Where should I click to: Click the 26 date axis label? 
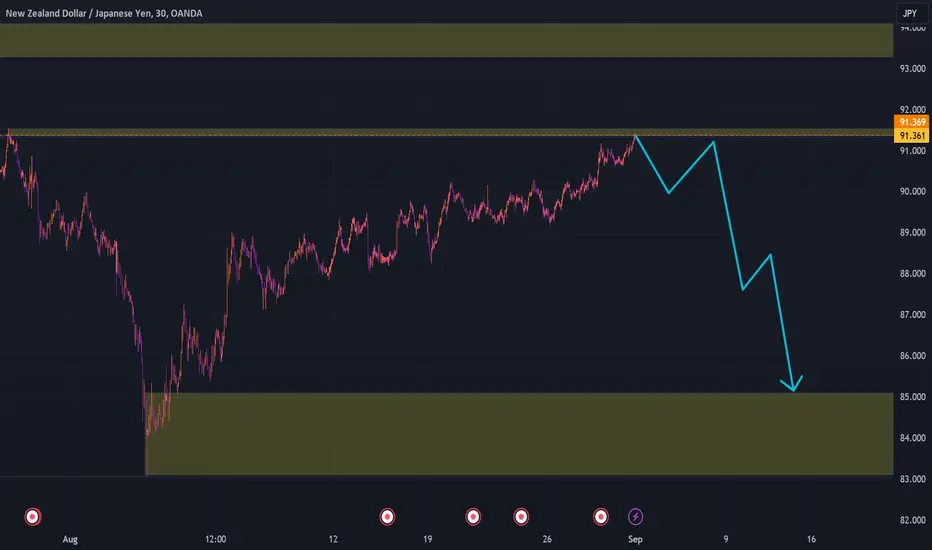tap(547, 539)
